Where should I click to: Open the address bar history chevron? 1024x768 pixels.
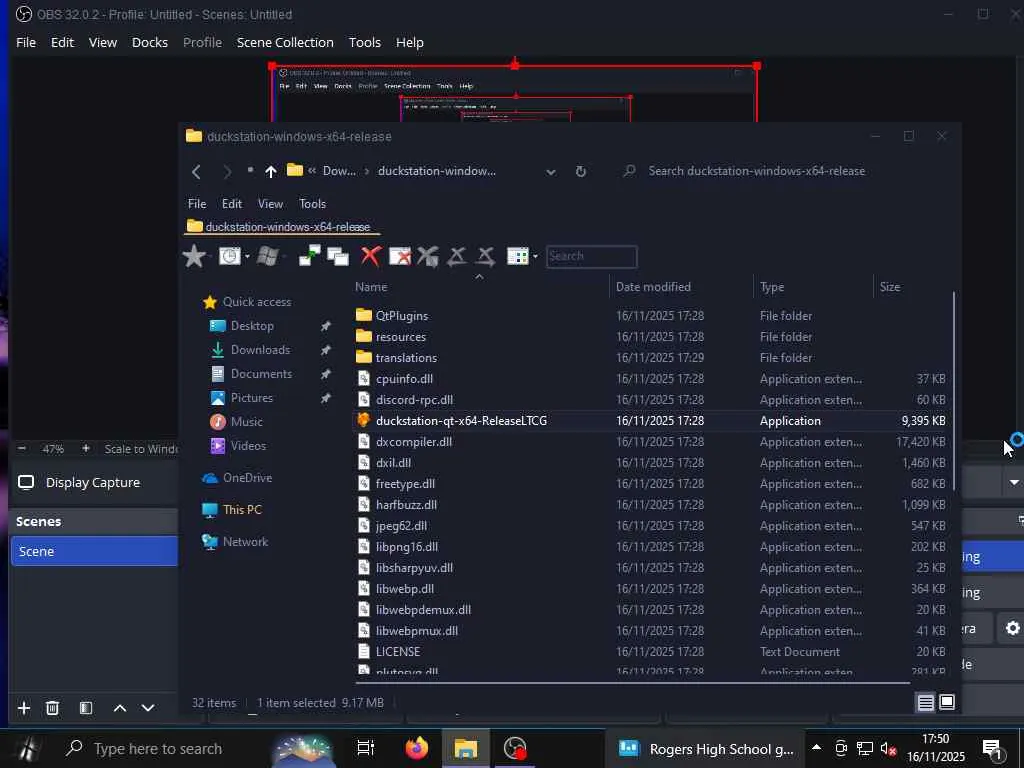point(551,172)
